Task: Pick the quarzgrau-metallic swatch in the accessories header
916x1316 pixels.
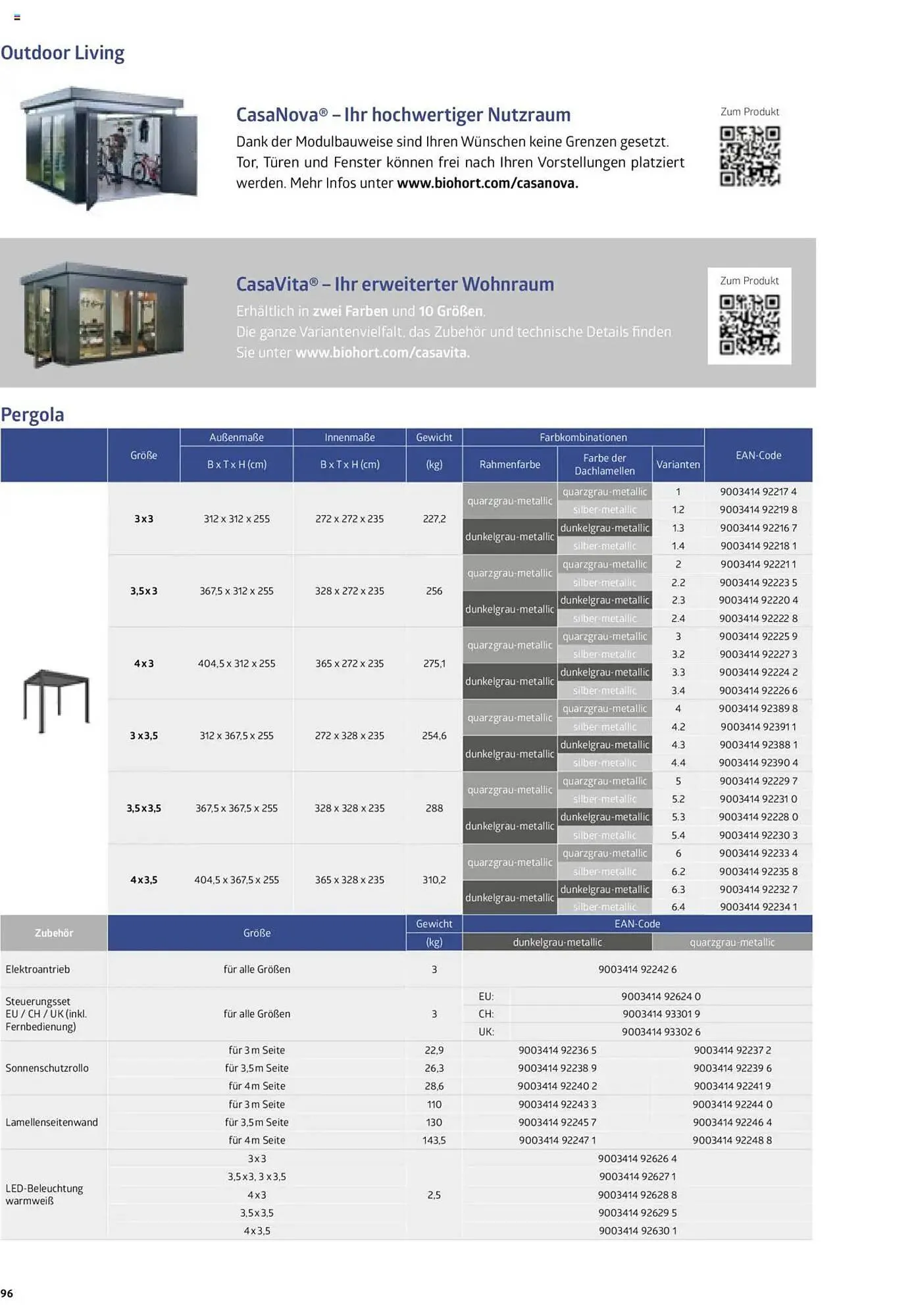Action: click(x=732, y=942)
